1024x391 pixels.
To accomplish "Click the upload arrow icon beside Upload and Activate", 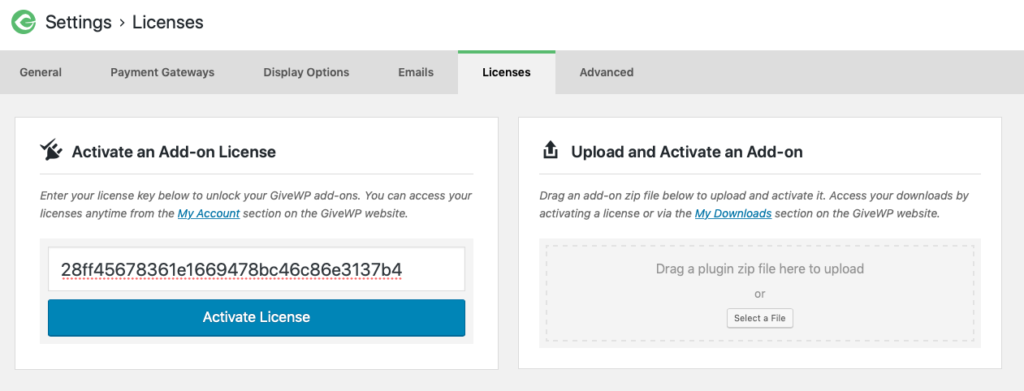I will click(551, 151).
